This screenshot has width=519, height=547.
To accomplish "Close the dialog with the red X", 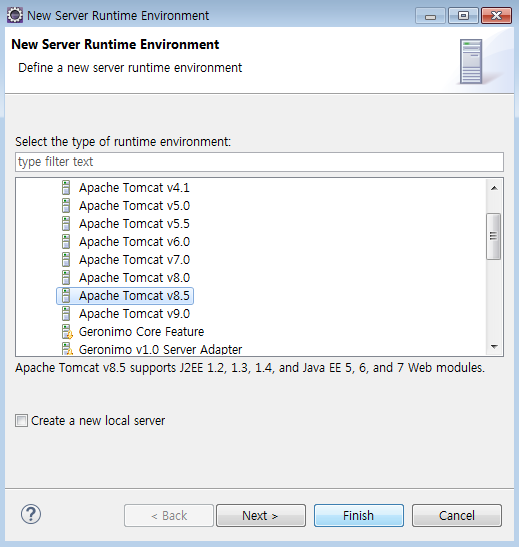I will point(496,16).
